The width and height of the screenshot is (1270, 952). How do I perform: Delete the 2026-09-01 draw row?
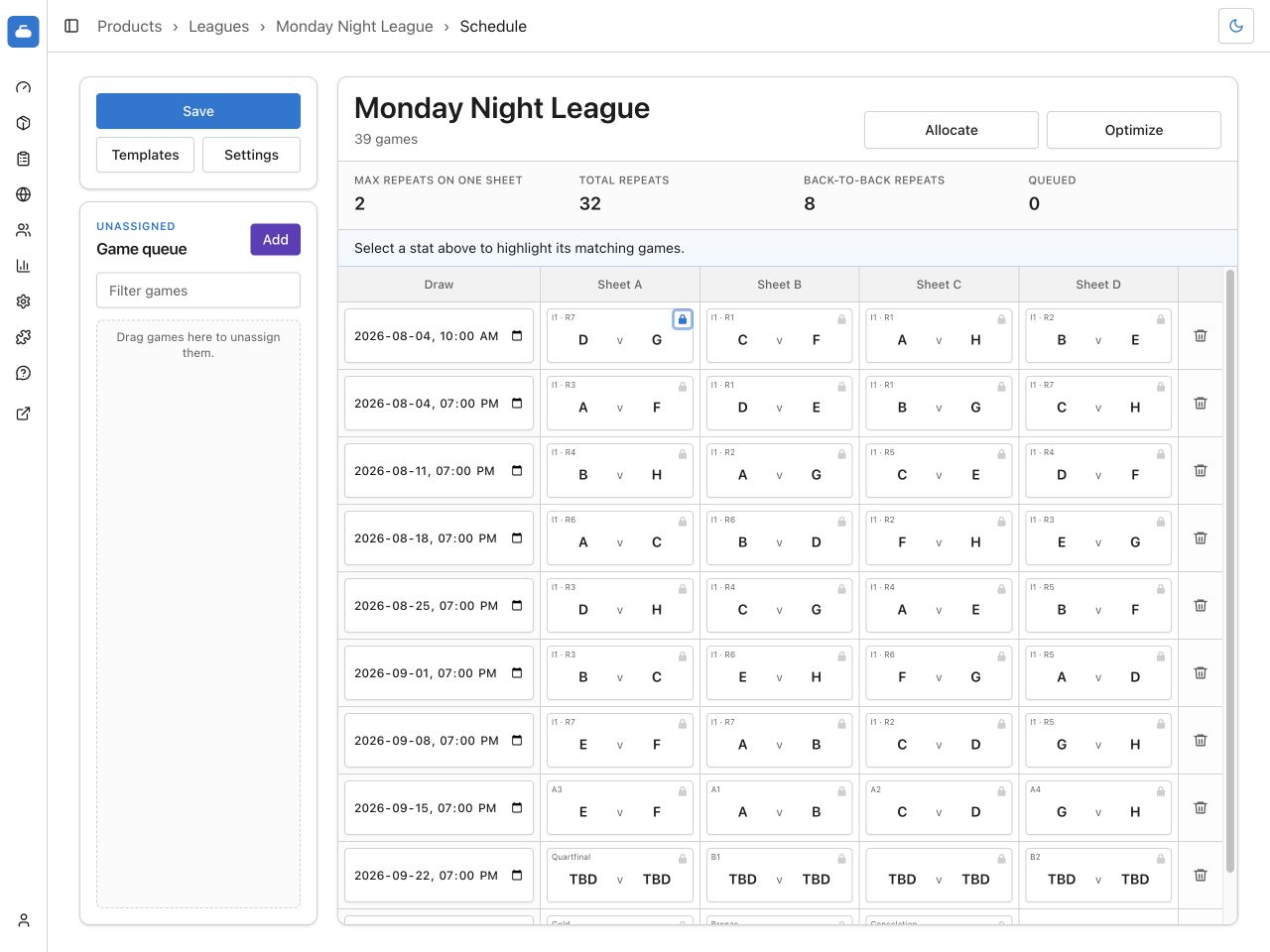coord(1201,673)
